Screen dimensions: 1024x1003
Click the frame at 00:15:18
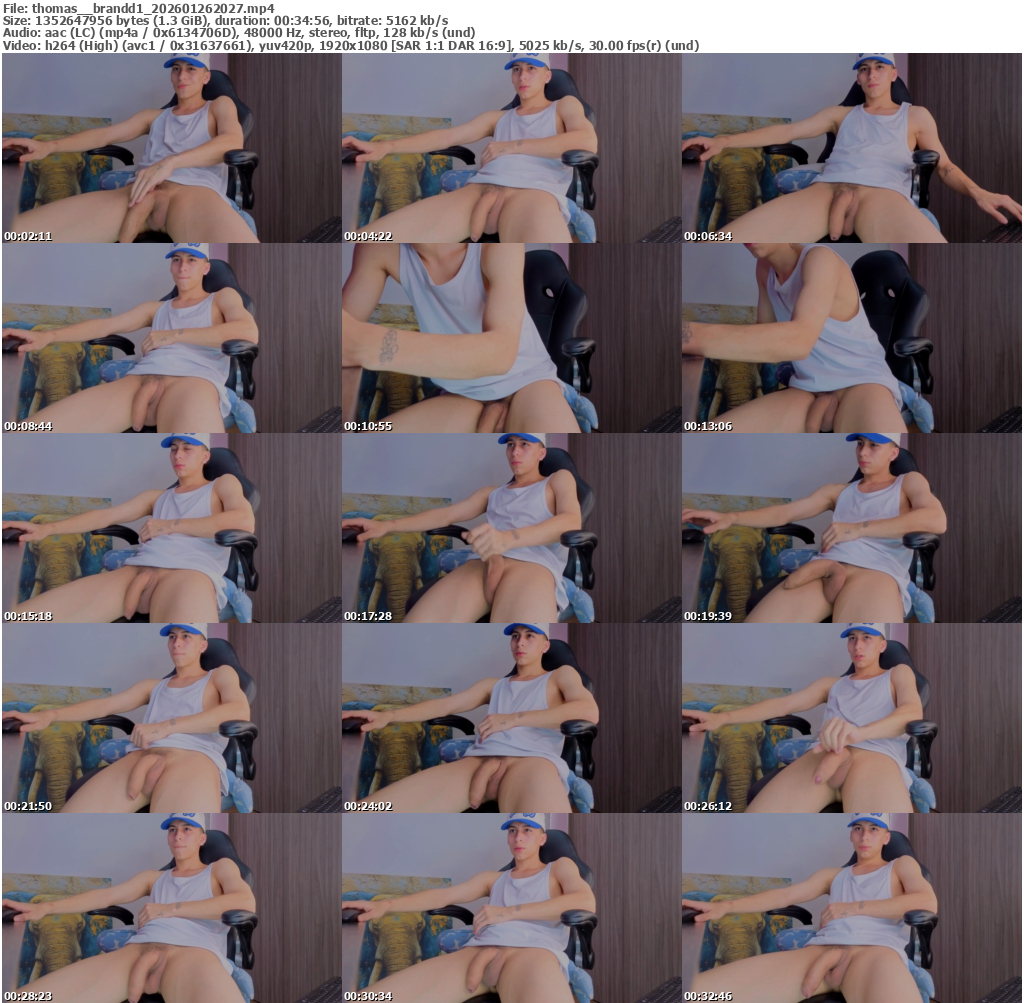click(171, 528)
